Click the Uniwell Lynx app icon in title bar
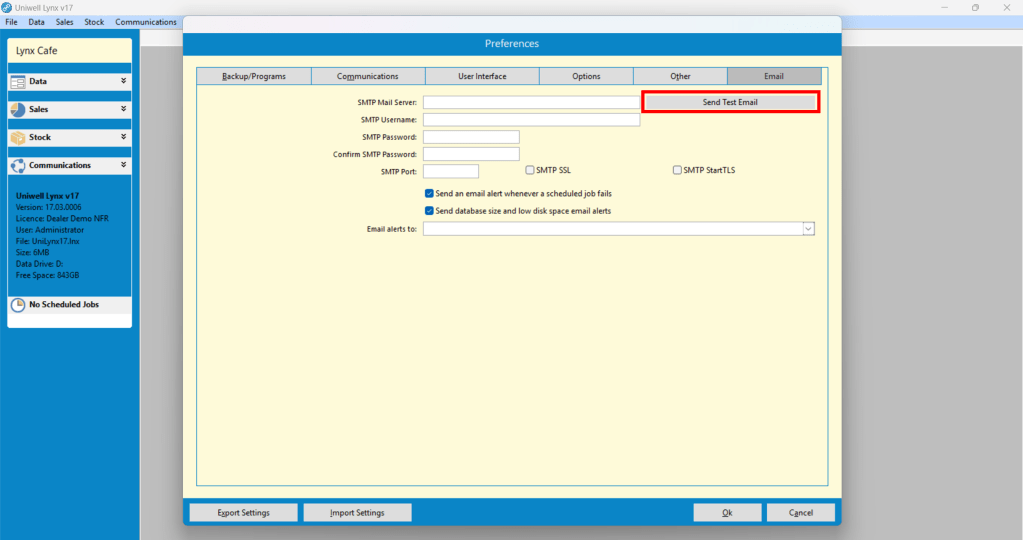 click(7, 7)
